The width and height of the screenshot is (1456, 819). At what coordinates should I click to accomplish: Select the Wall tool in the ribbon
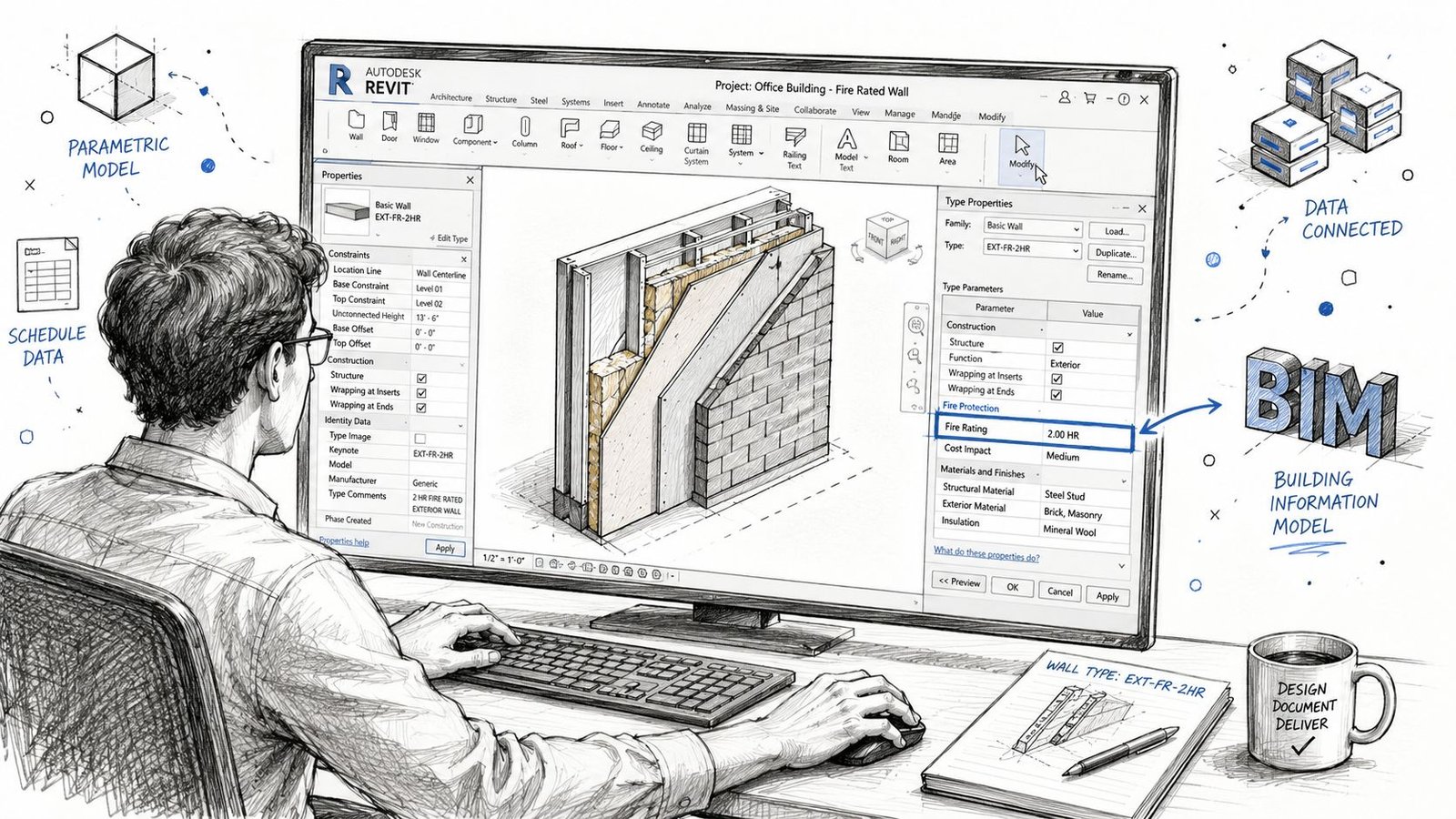click(356, 126)
